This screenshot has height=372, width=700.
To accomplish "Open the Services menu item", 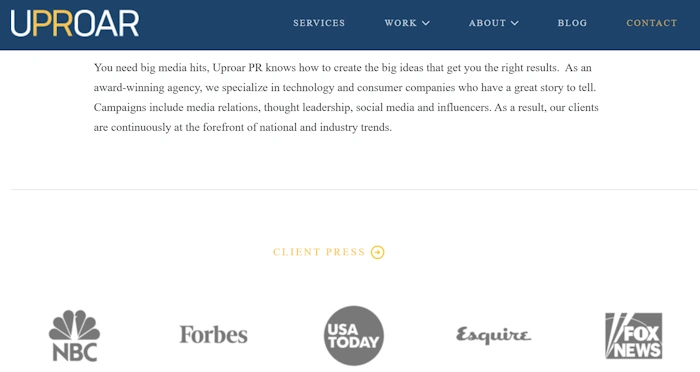I will 319,23.
